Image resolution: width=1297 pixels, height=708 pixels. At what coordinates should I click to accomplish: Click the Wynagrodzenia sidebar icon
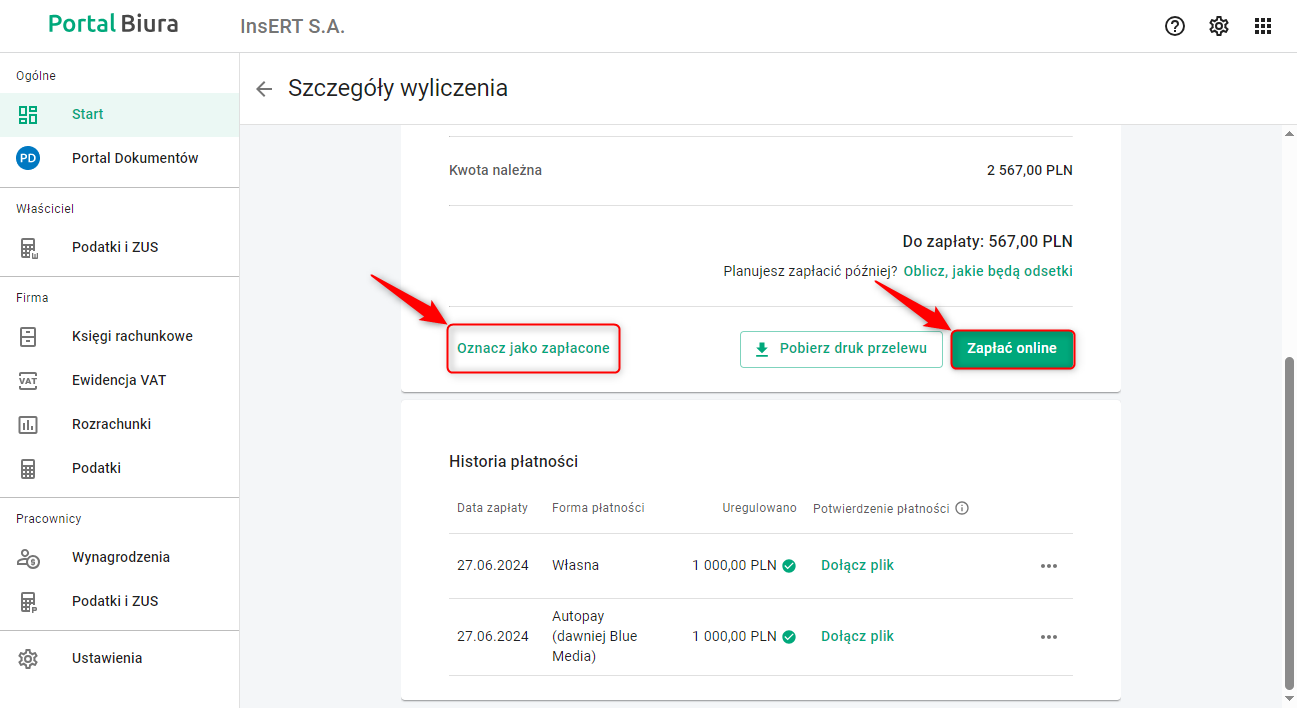28,557
